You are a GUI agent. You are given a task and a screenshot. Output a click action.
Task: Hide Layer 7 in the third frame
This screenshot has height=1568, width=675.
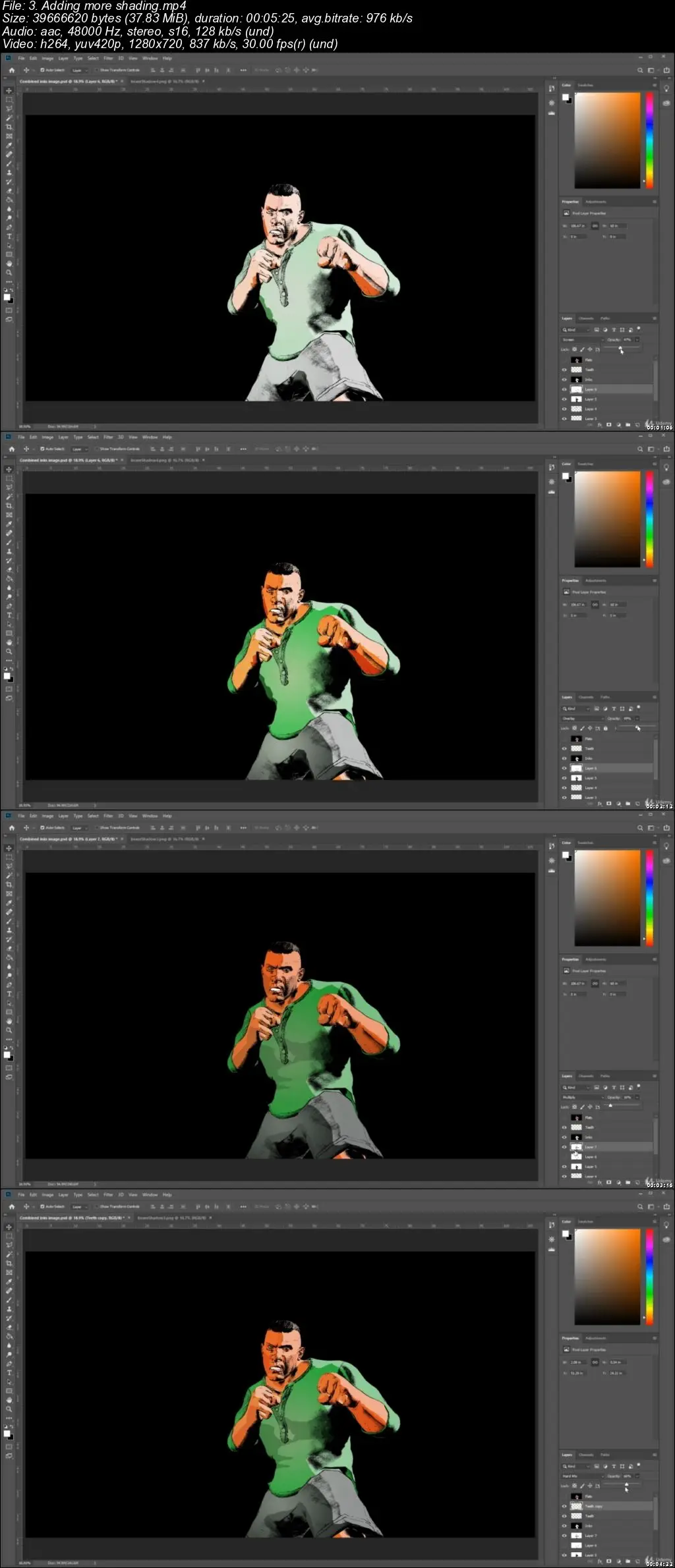[564, 1147]
